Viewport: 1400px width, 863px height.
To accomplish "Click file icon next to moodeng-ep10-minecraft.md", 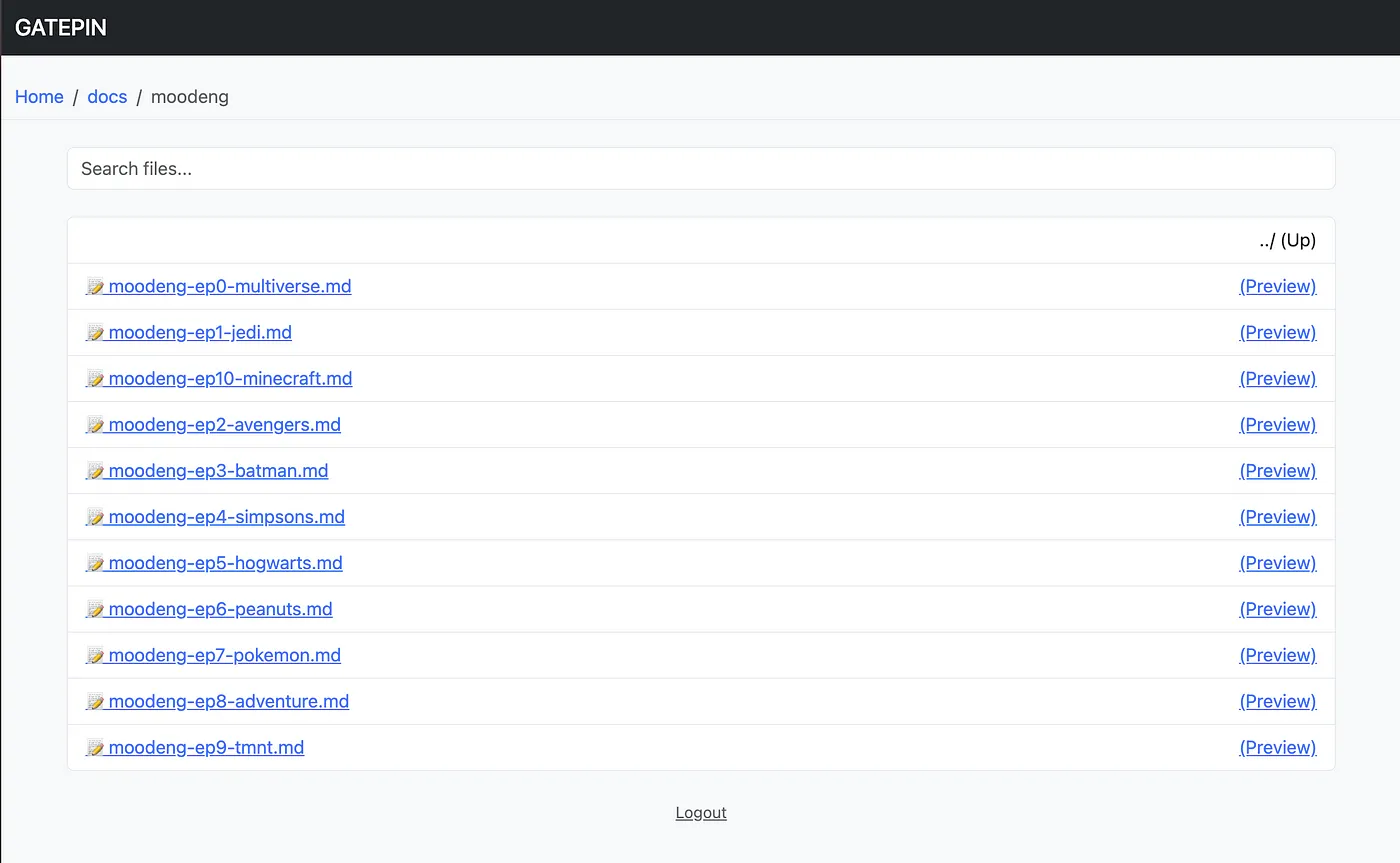I will [x=95, y=379].
